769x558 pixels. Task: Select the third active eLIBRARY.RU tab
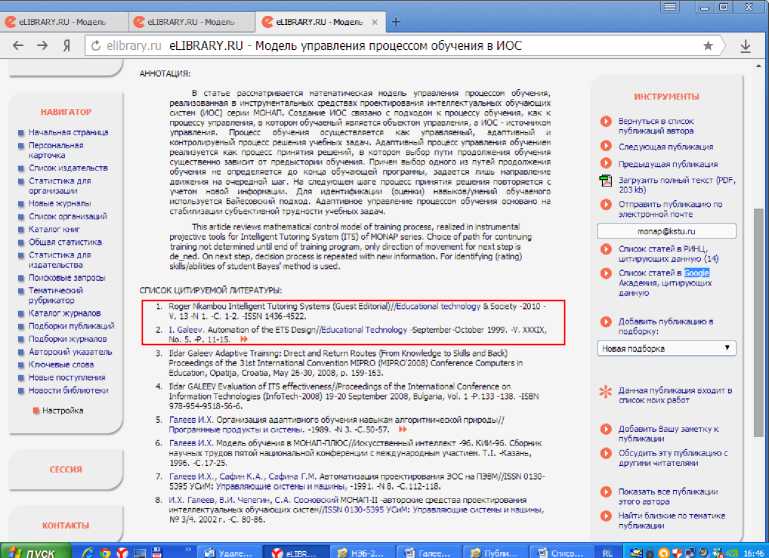320,22
